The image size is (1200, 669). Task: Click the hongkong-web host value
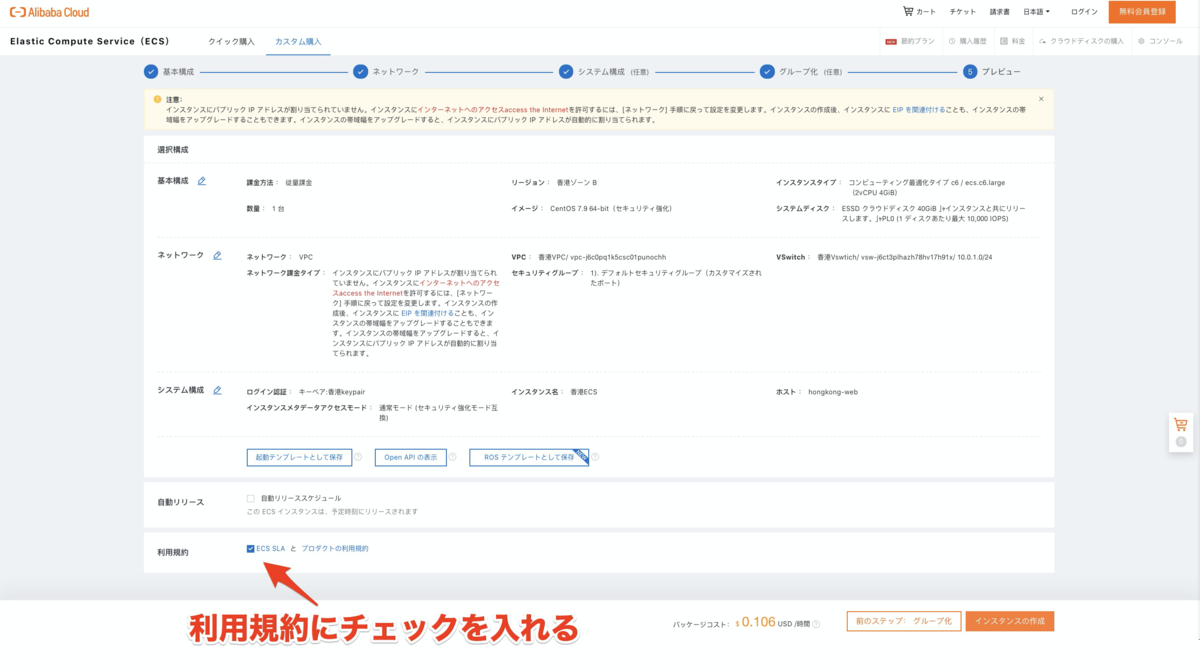coord(833,392)
